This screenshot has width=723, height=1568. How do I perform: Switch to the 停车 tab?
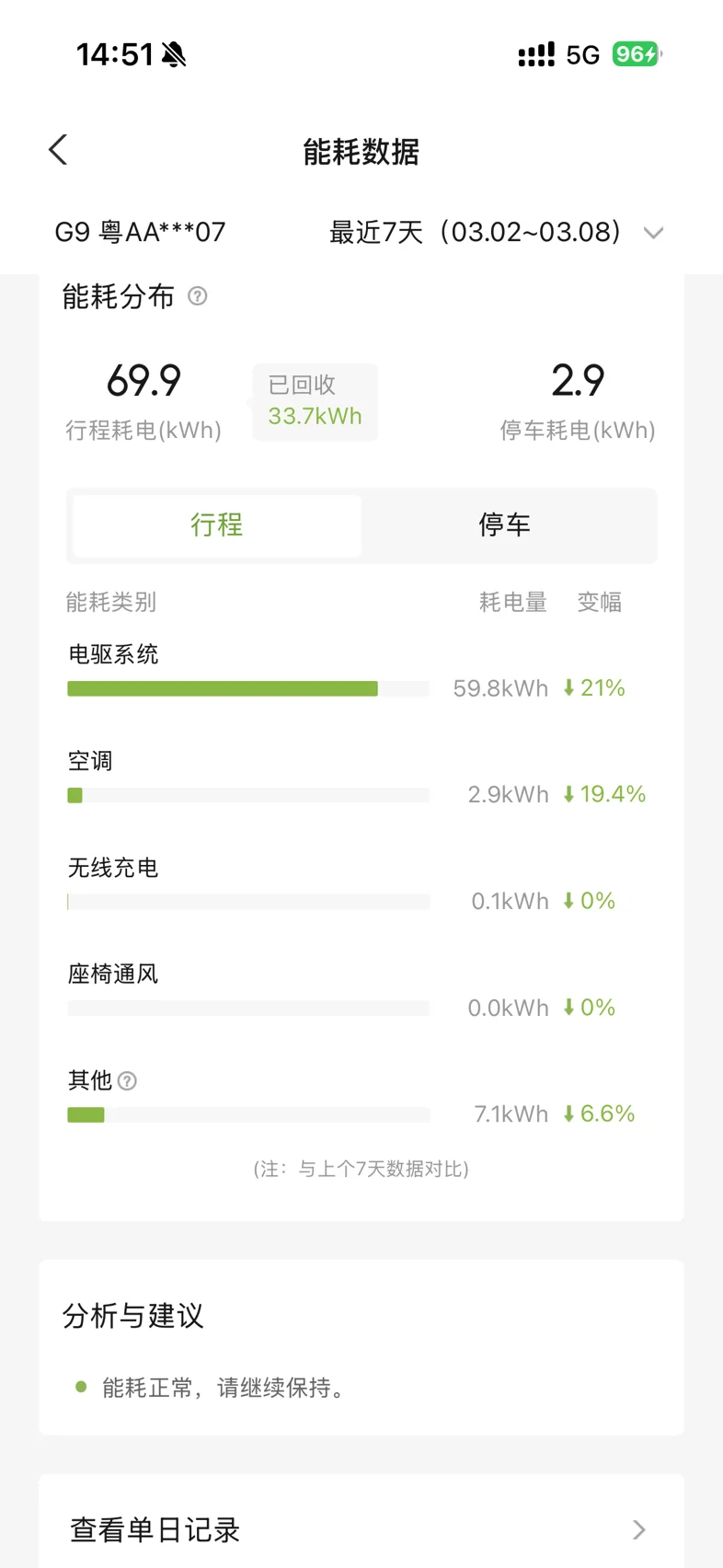click(505, 525)
